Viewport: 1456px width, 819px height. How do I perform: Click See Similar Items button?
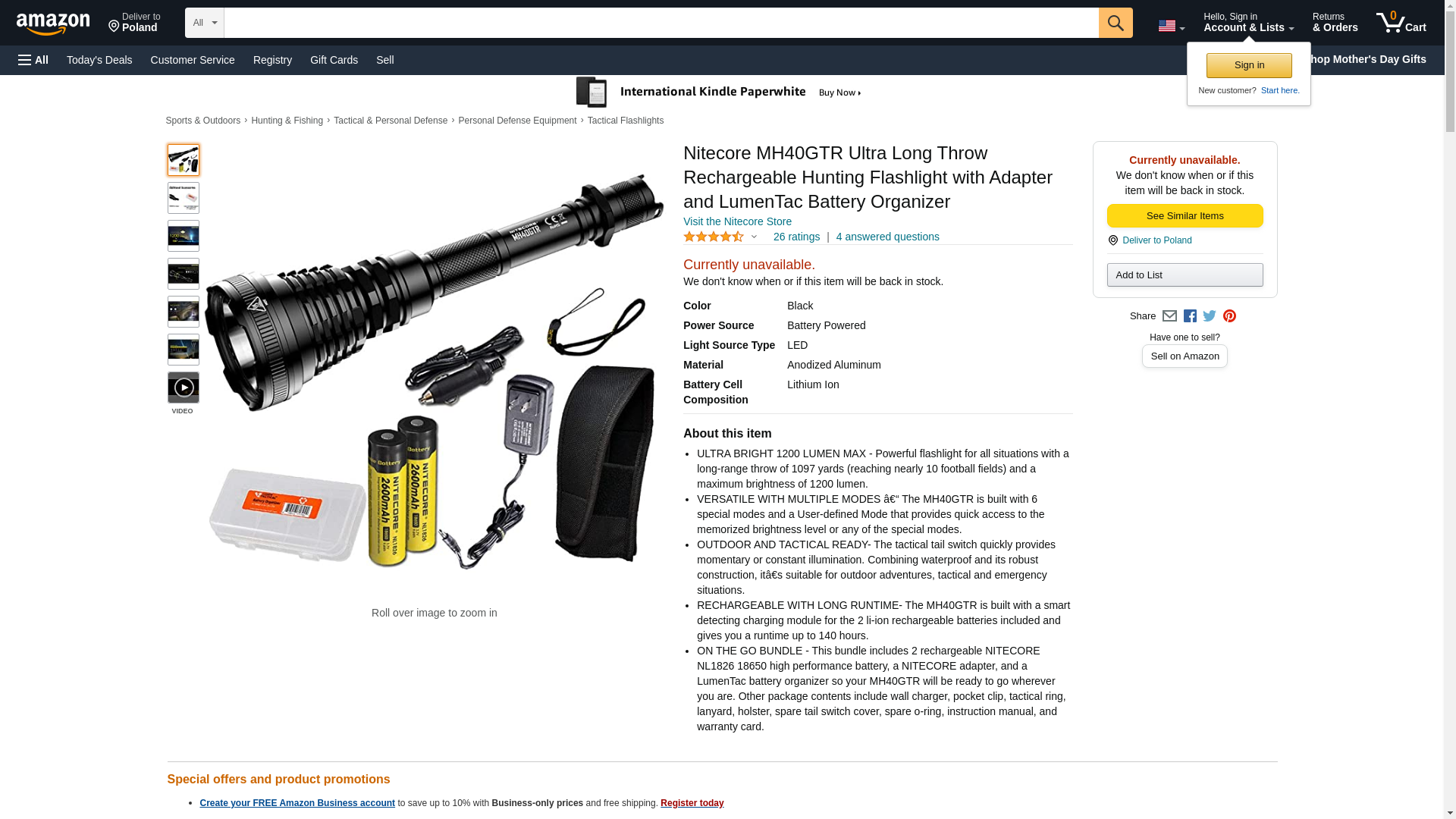[x=1184, y=216]
